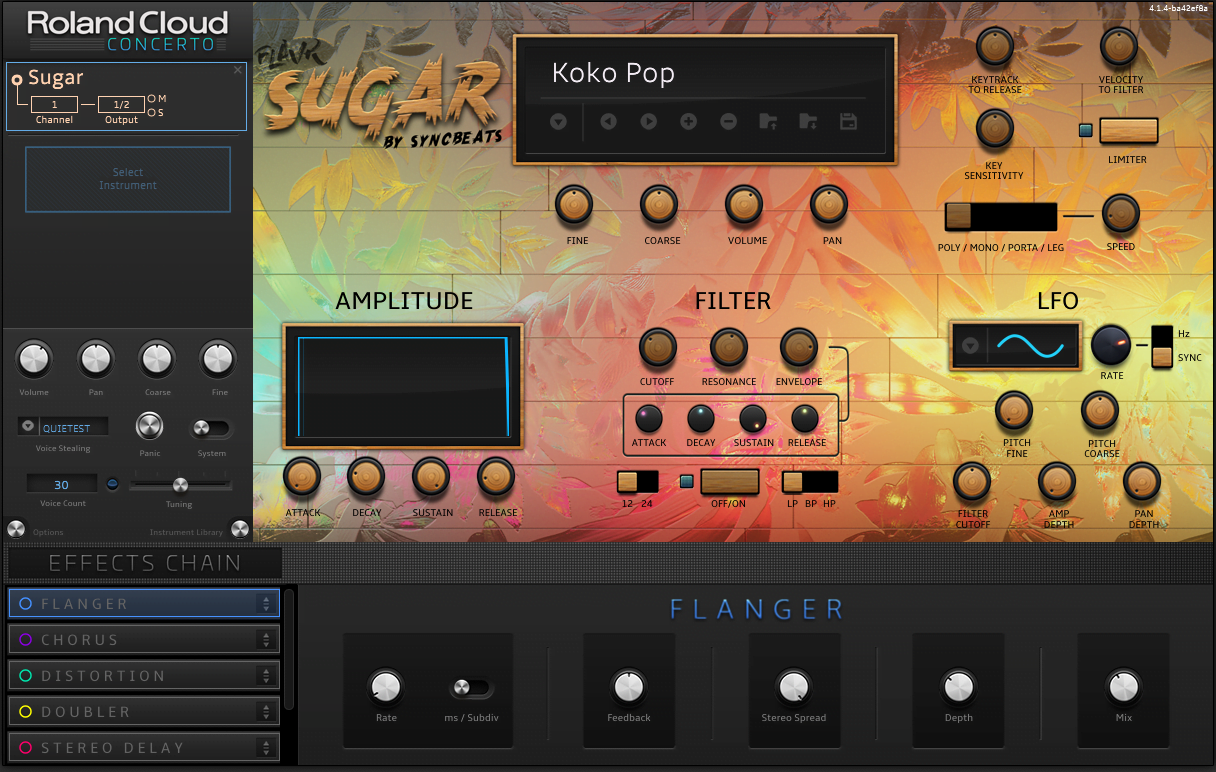Select the CHORUS effect slot
Image resolution: width=1216 pixels, height=772 pixels.
(x=143, y=640)
